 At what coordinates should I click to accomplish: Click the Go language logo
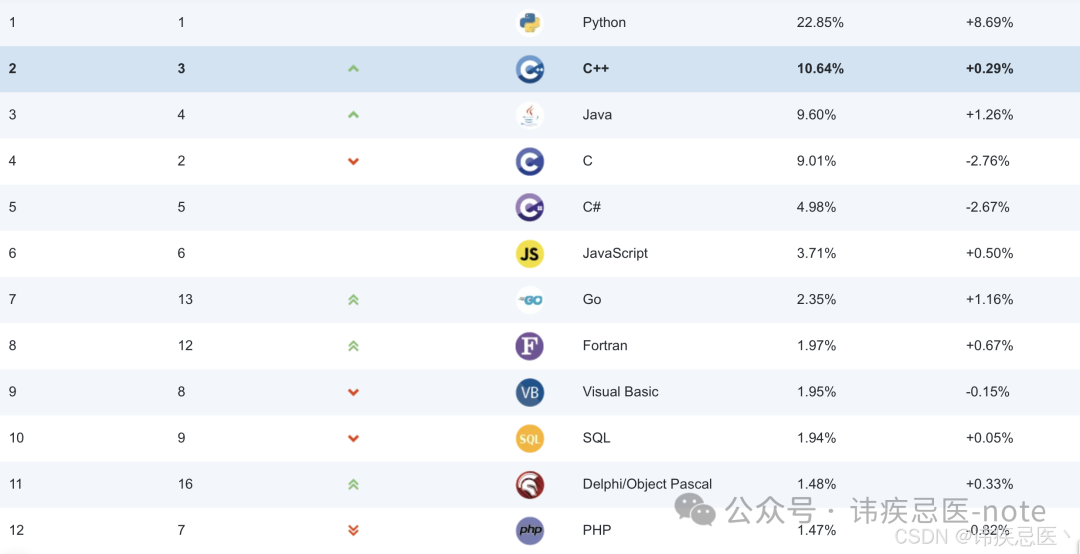pyautogui.click(x=530, y=300)
